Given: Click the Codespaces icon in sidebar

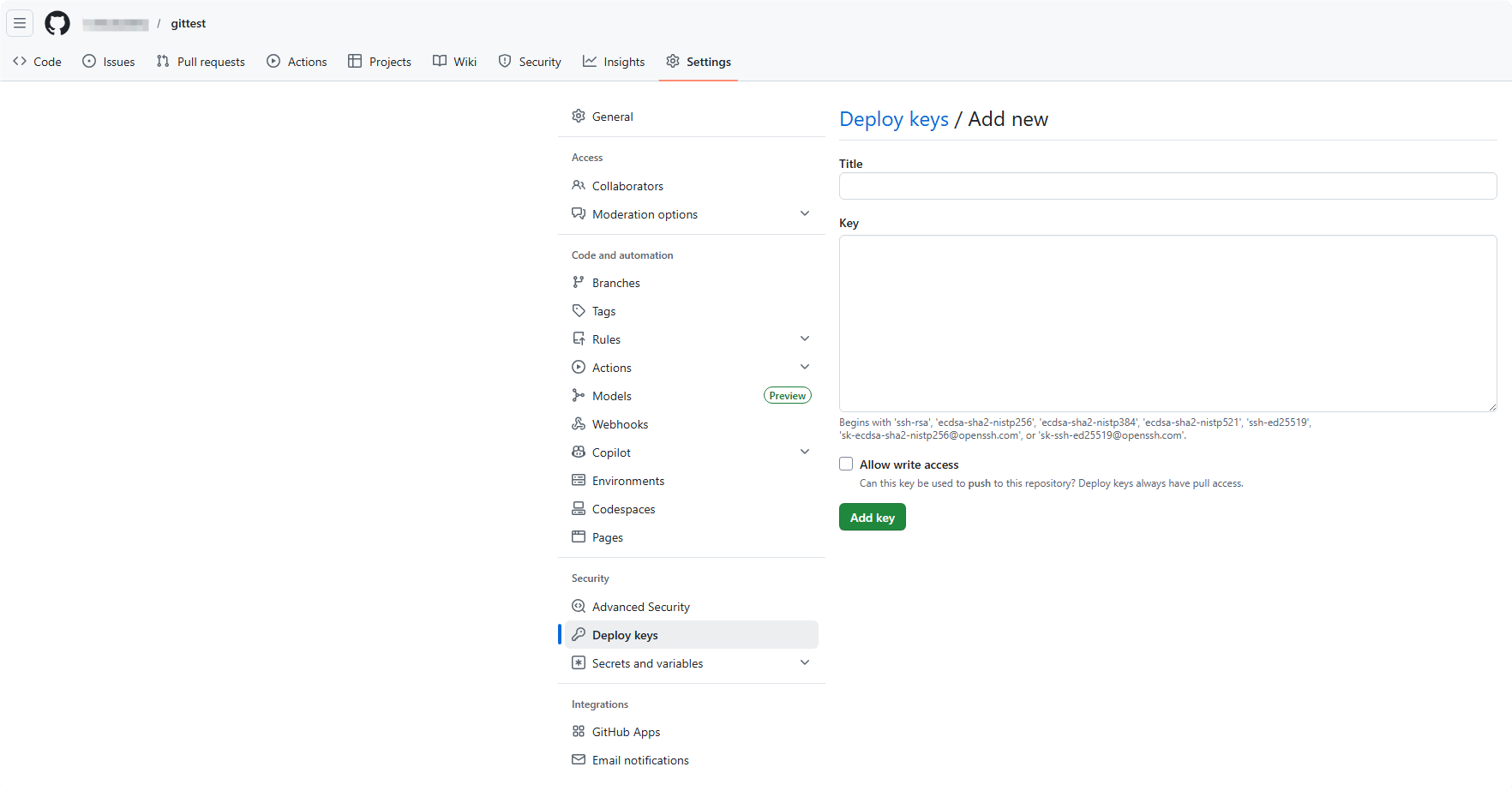Looking at the screenshot, I should (579, 509).
